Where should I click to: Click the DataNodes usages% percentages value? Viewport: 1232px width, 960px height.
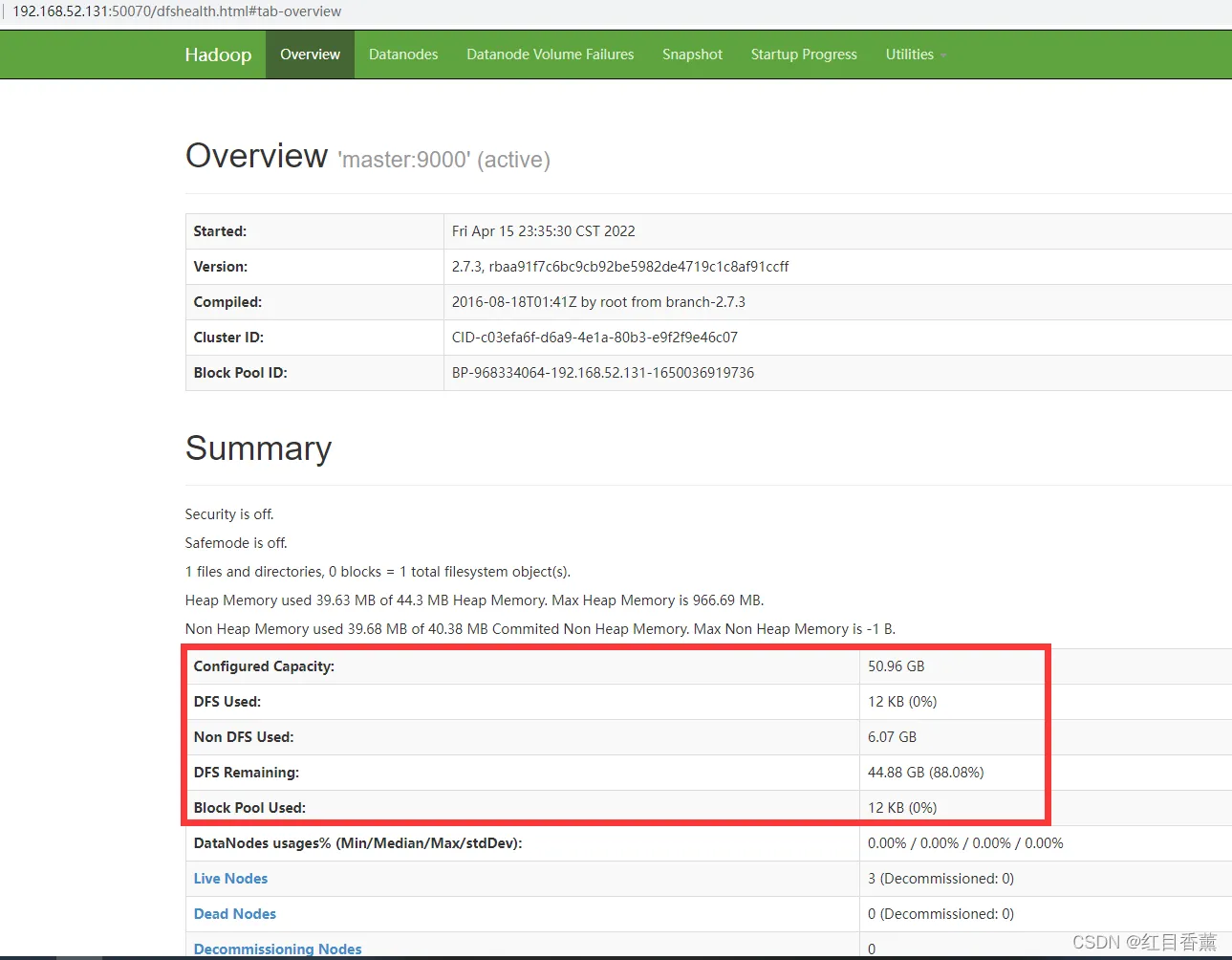pos(965,843)
